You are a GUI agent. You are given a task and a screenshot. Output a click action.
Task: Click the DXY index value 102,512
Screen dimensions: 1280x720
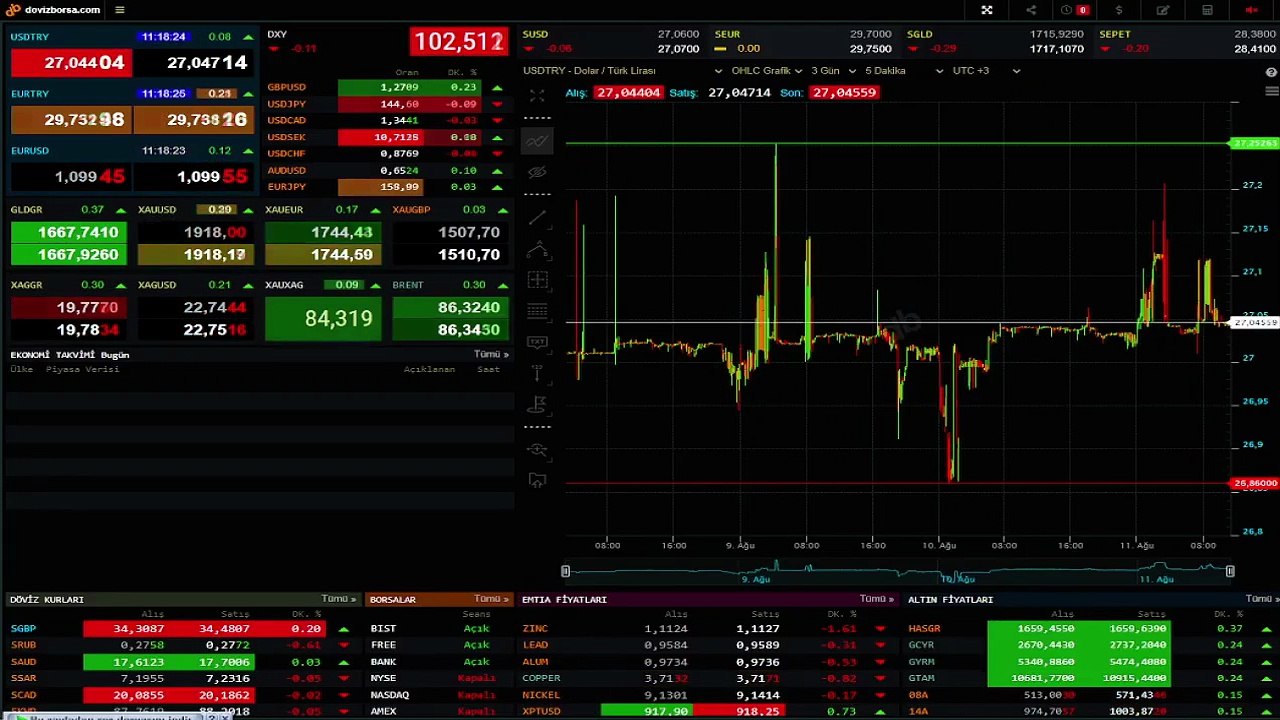point(458,42)
